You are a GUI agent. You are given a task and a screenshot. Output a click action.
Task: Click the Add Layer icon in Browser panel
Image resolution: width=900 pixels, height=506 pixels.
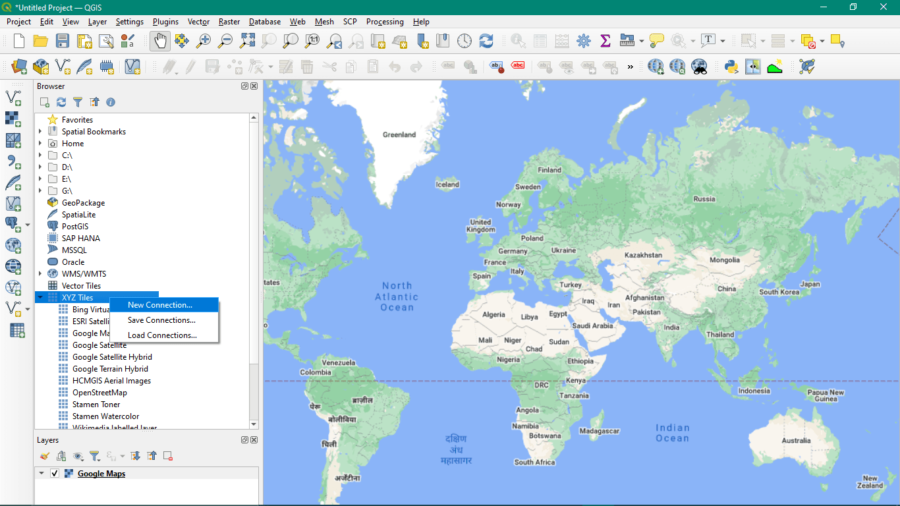45,102
